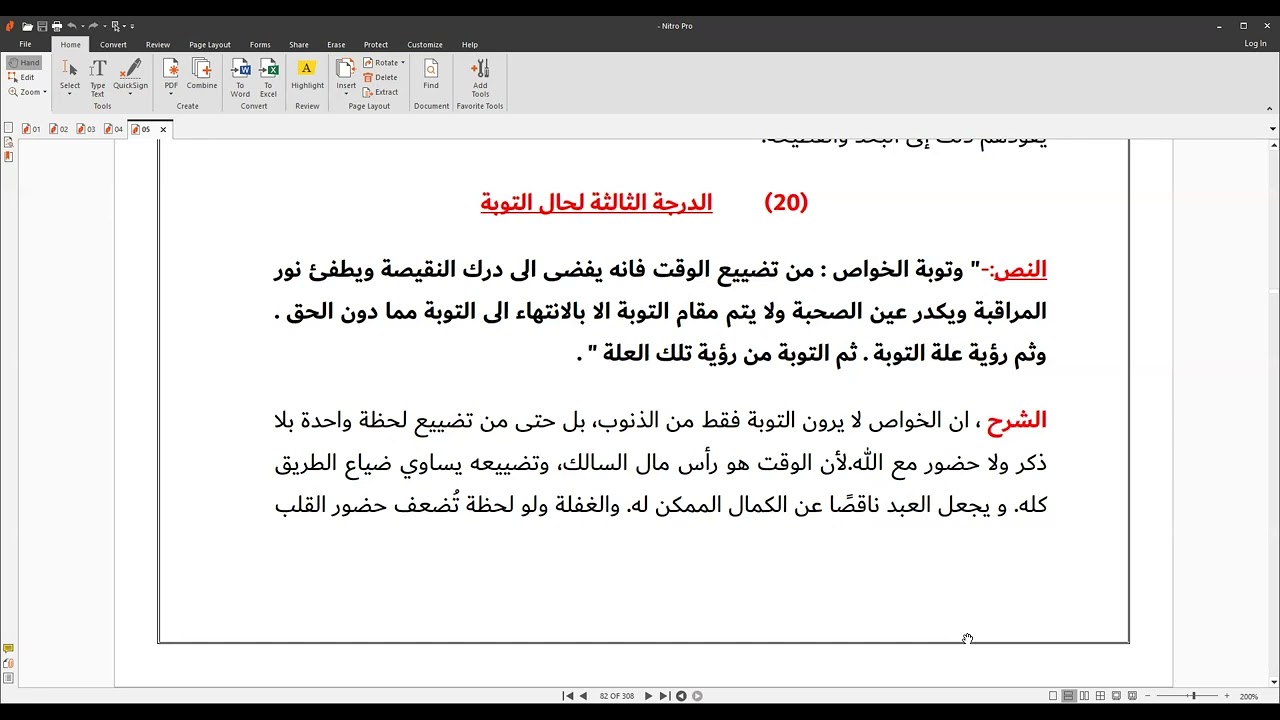
Task: Open the Protect ribbon tab
Action: pyautogui.click(x=376, y=44)
